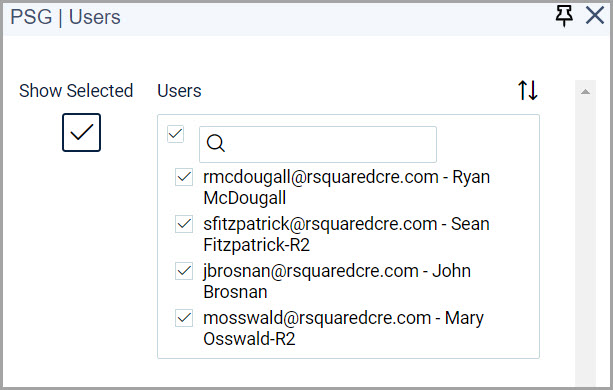The width and height of the screenshot is (613, 390).
Task: Click the Users label
Action: pyautogui.click(x=179, y=91)
